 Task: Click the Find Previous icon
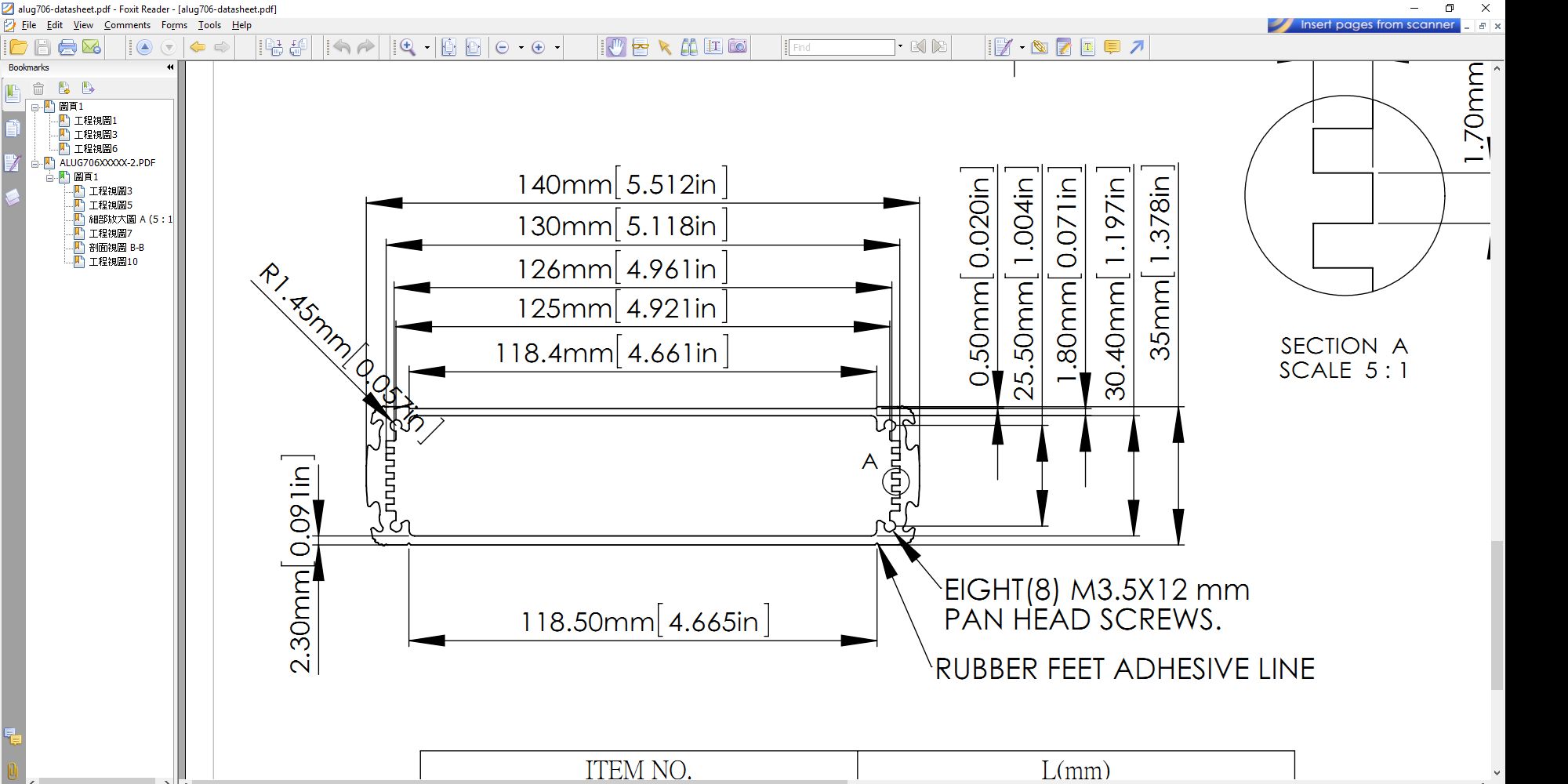point(918,47)
